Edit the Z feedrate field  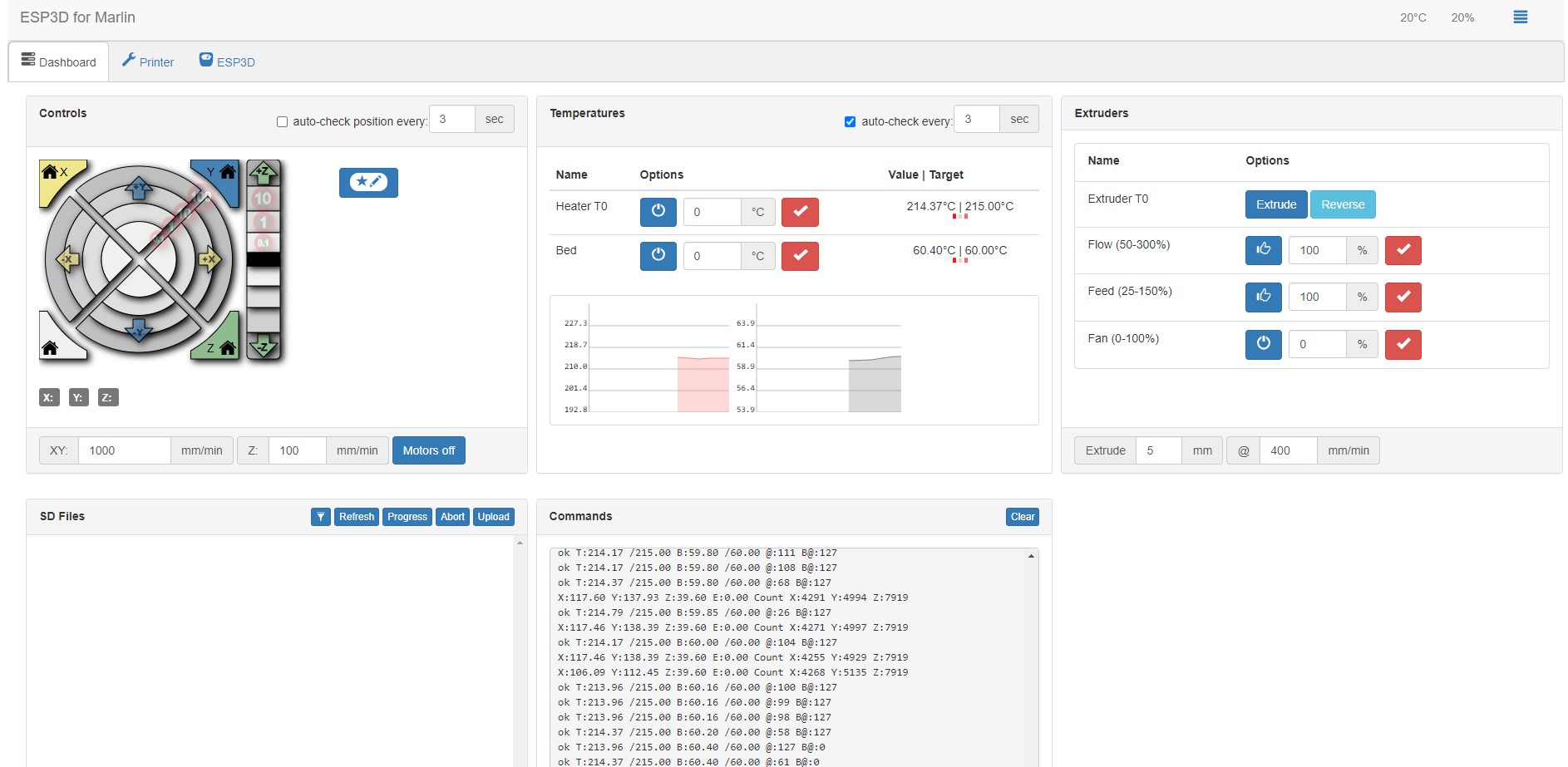tap(298, 450)
